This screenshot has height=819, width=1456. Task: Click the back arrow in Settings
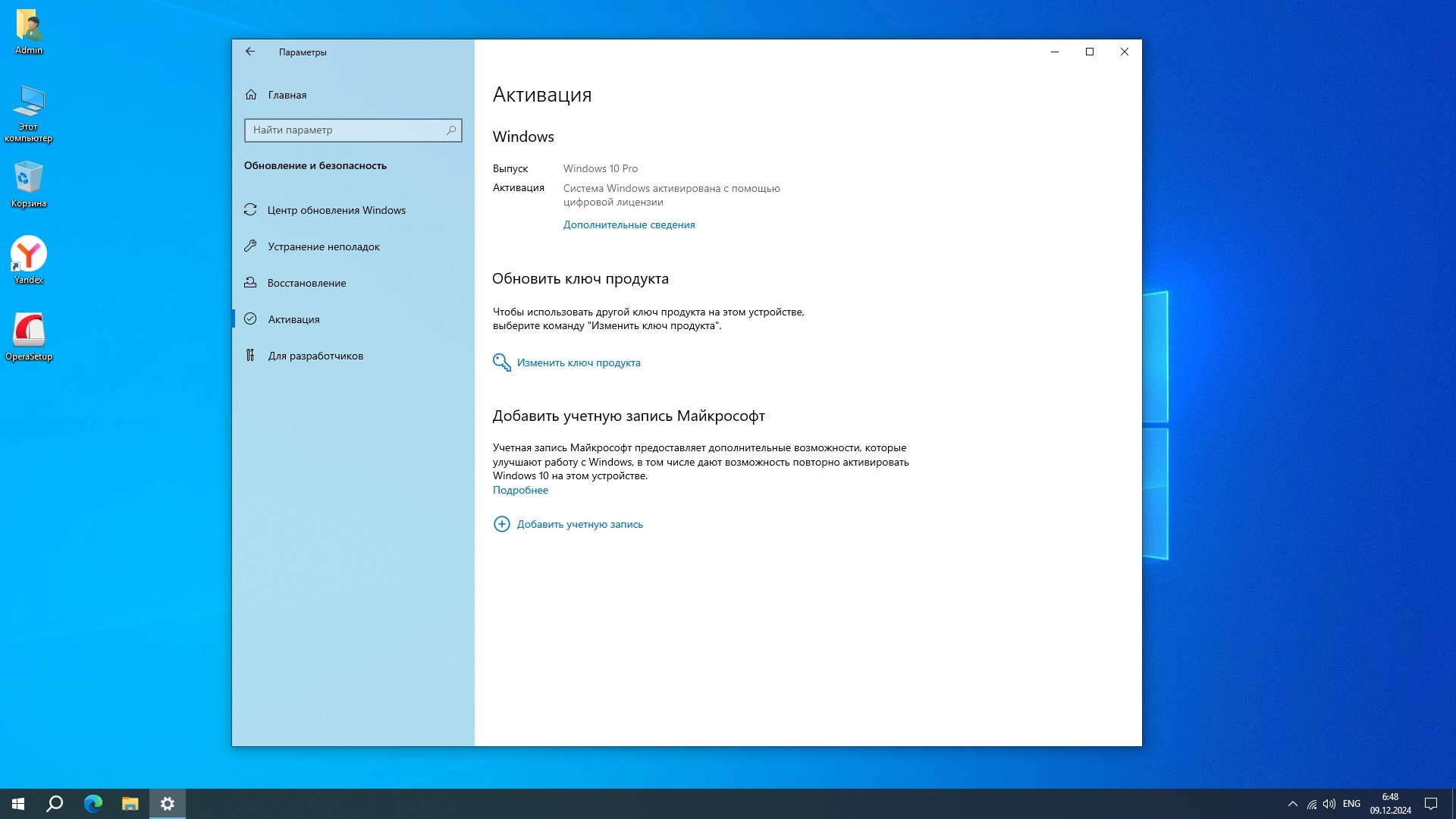pyautogui.click(x=250, y=52)
